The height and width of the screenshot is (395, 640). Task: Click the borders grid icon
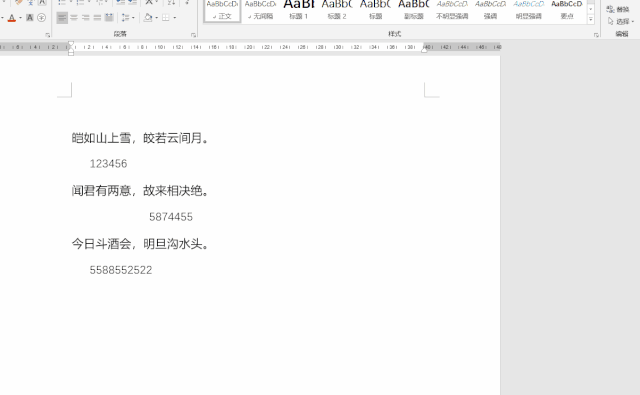pos(166,18)
